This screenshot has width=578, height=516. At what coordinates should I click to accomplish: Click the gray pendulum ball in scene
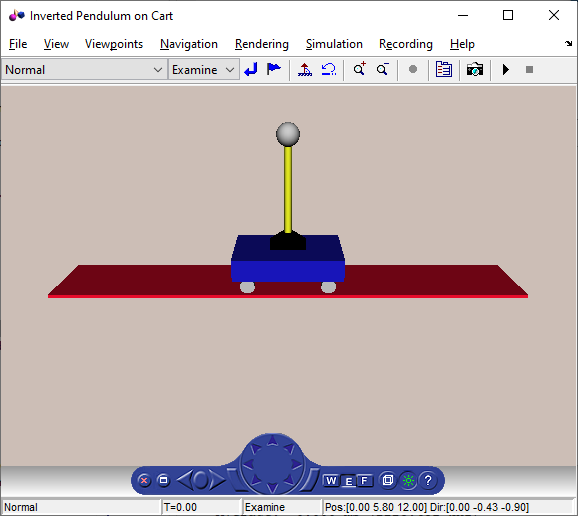[x=288, y=134]
